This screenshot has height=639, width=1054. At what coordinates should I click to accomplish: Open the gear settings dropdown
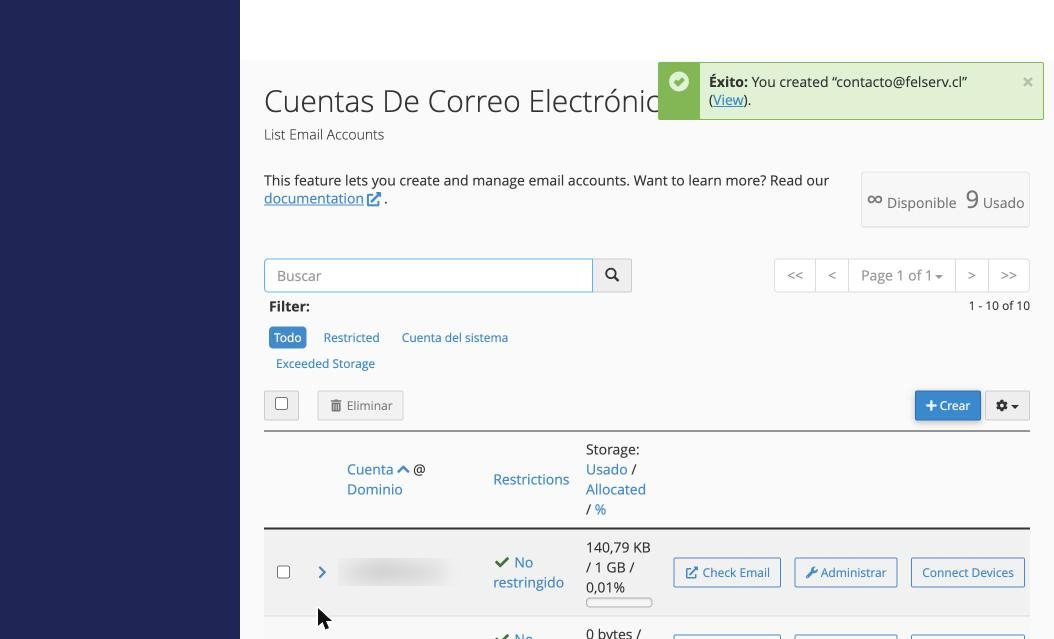tap(1007, 406)
